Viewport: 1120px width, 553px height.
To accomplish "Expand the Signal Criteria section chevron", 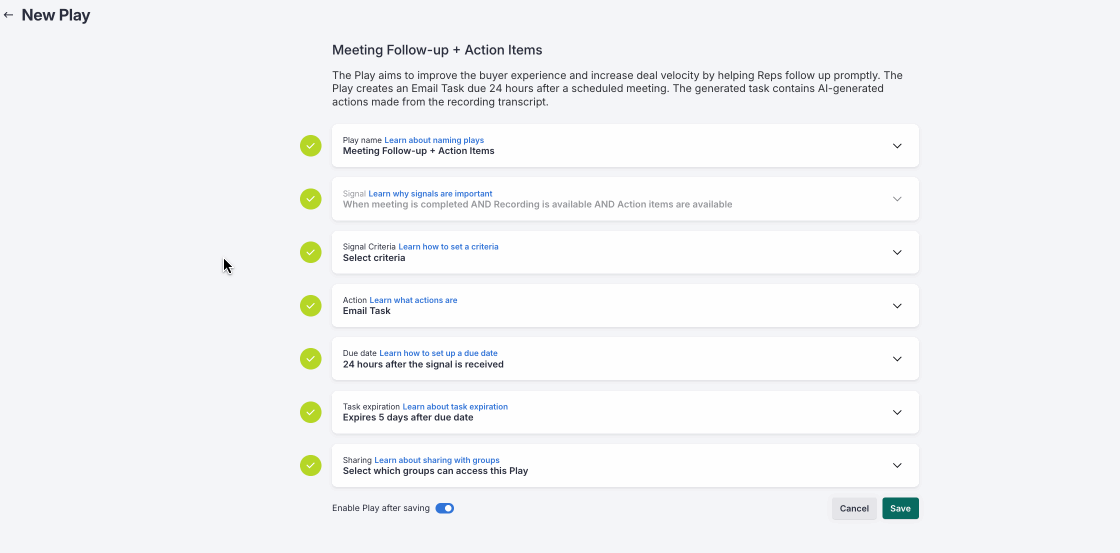I will 897,252.
